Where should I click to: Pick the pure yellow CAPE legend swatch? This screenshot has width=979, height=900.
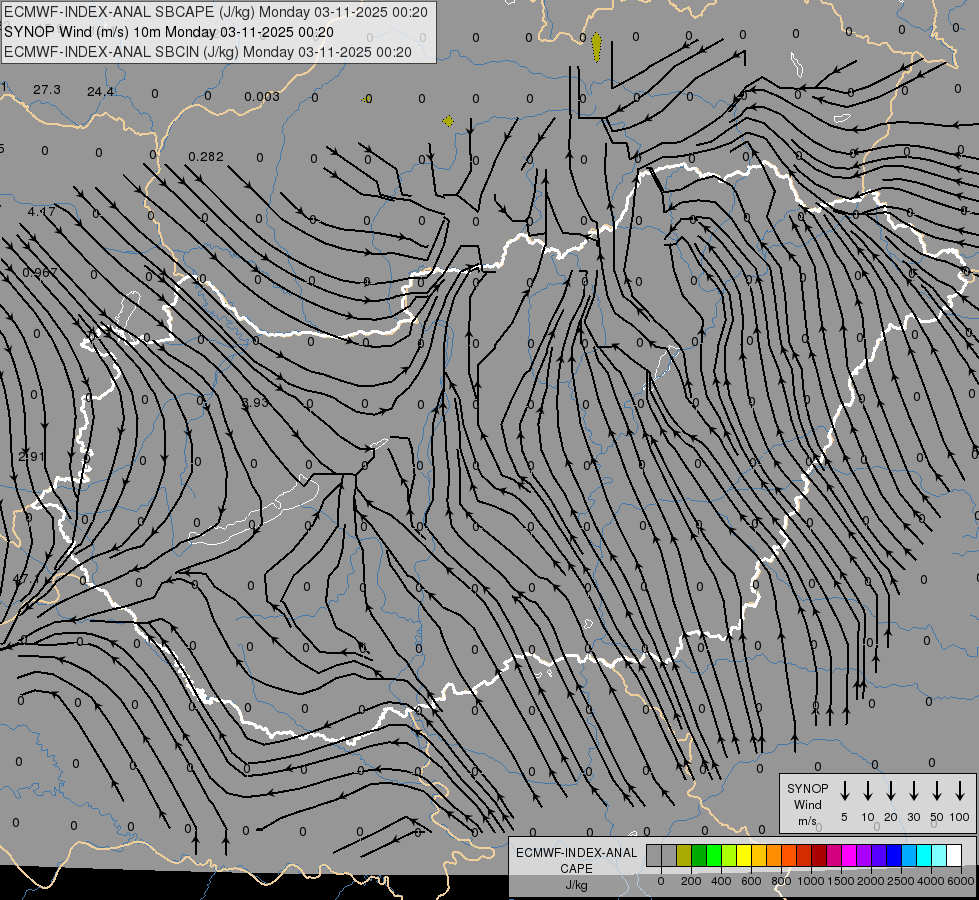point(744,856)
